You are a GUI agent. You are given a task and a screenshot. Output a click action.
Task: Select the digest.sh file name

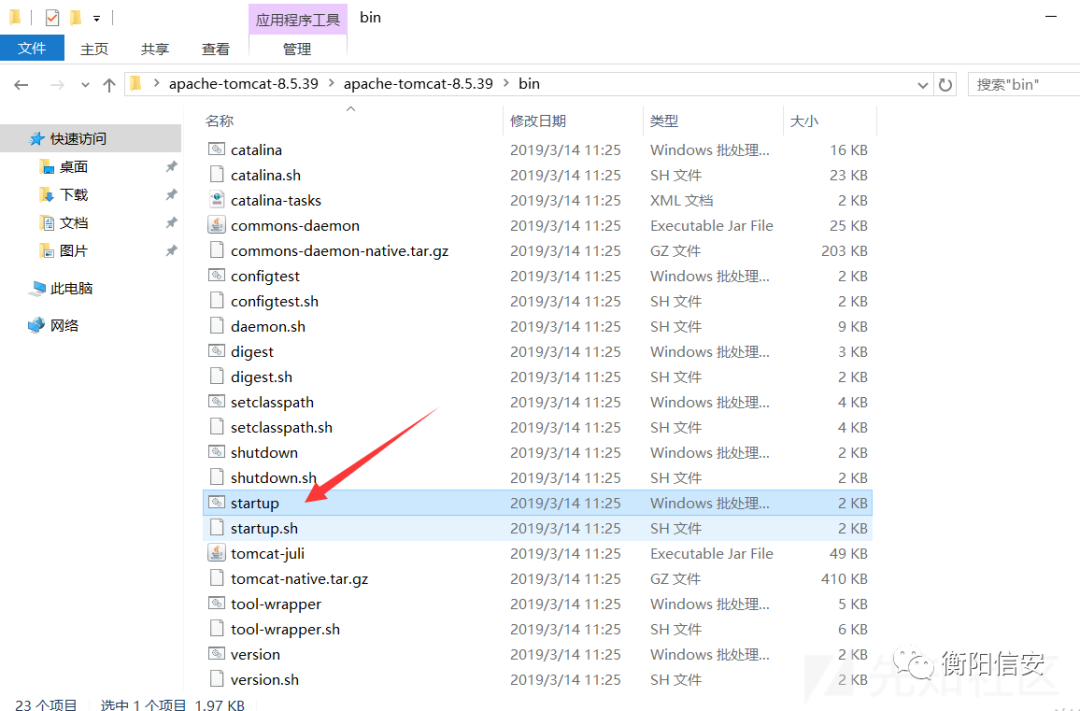pyautogui.click(x=261, y=377)
